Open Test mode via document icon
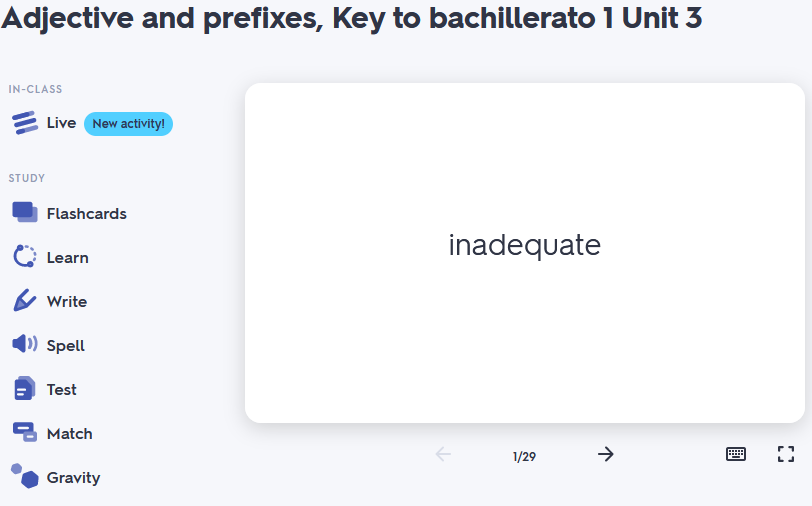 [25, 389]
